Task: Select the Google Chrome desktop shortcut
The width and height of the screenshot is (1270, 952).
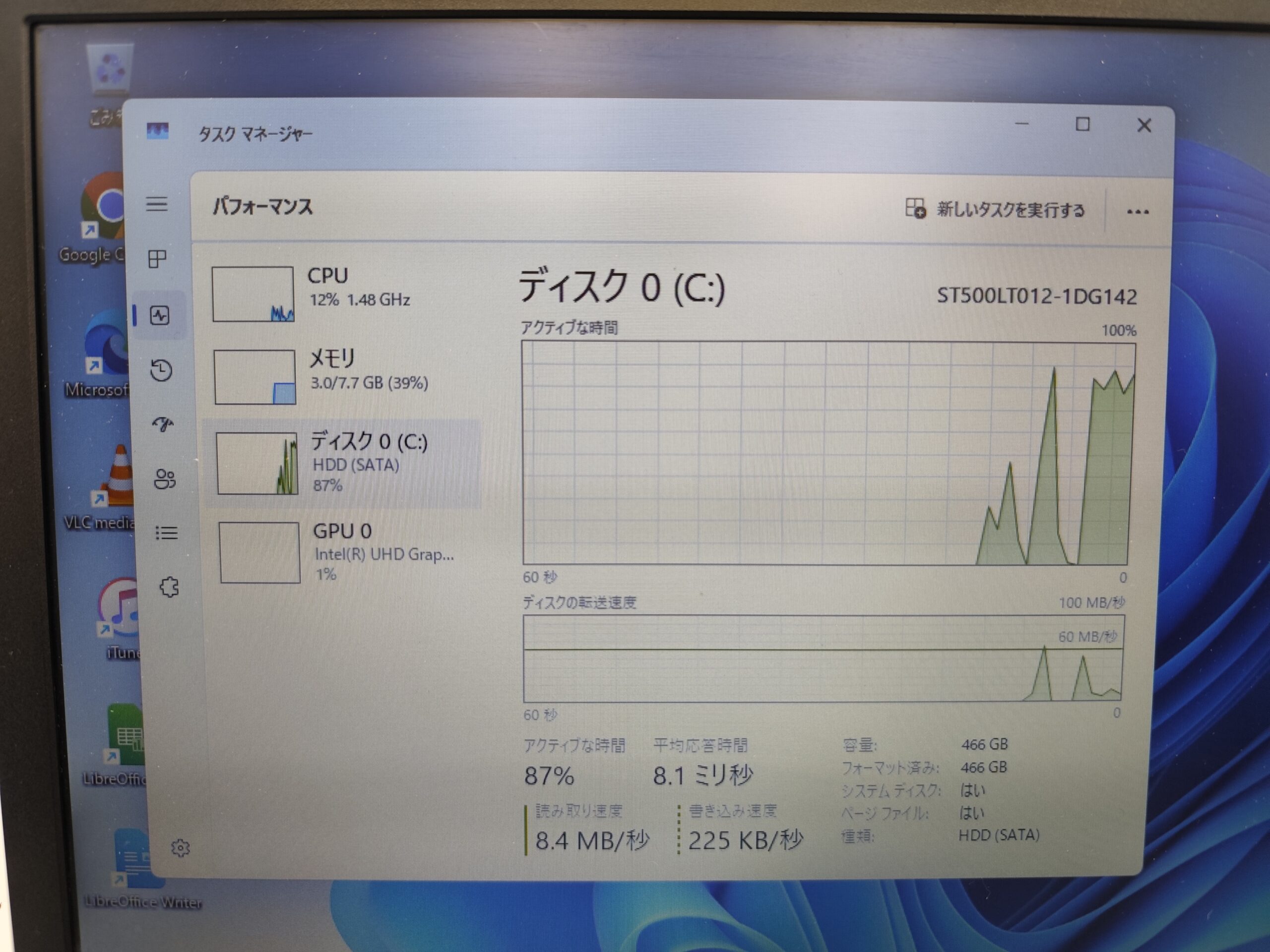Action: point(95,218)
